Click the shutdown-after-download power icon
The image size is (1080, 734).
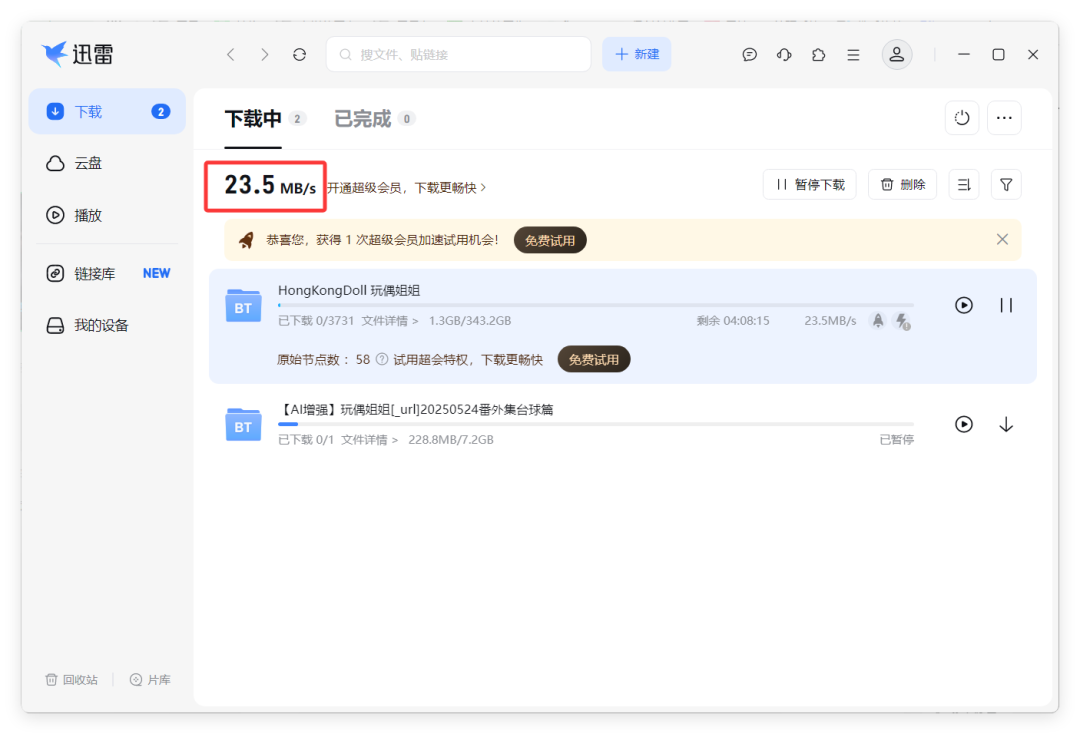[x=962, y=118]
